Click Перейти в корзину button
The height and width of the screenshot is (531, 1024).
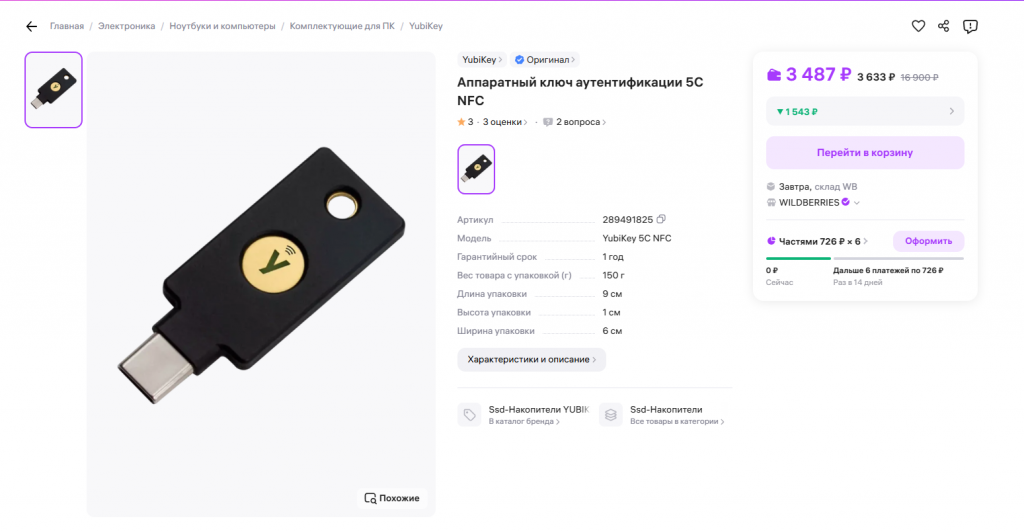[x=865, y=153]
